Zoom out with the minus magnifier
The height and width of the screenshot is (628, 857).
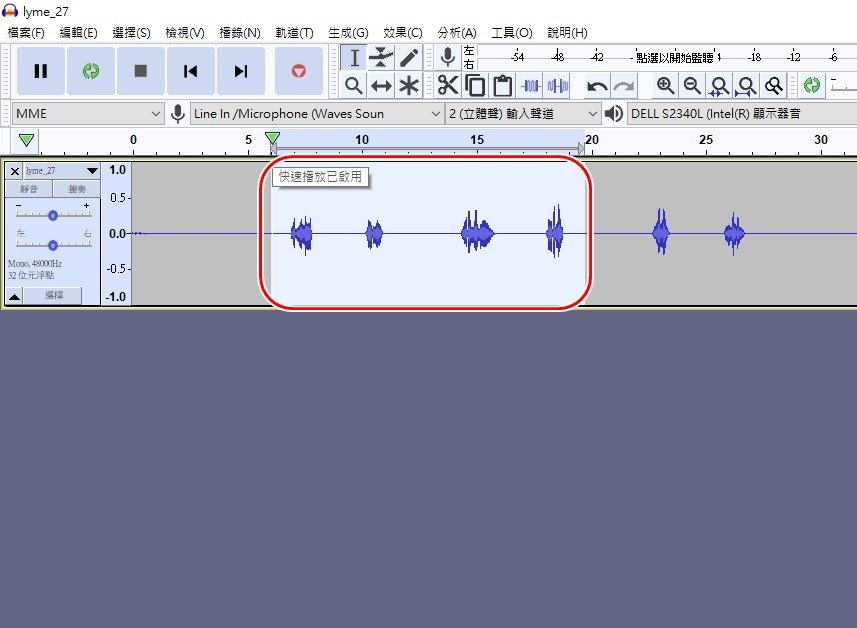point(692,86)
